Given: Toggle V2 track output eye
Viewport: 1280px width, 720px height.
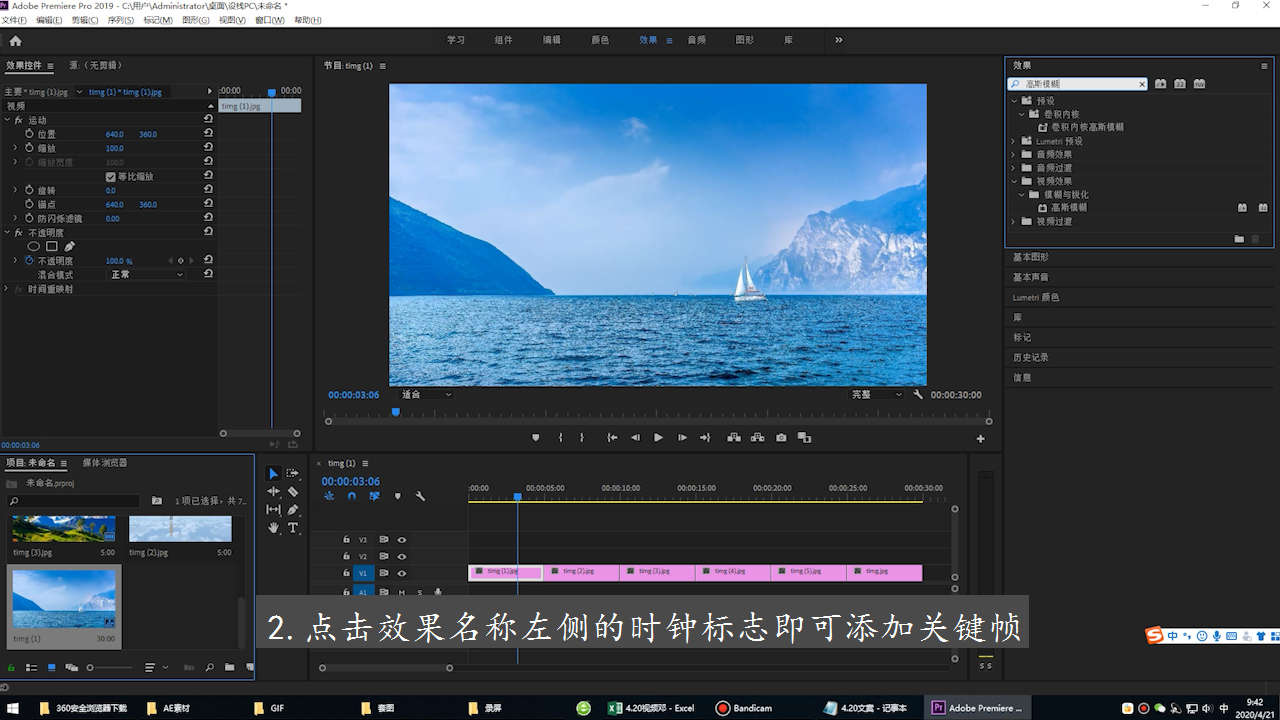Looking at the screenshot, I should [x=402, y=556].
